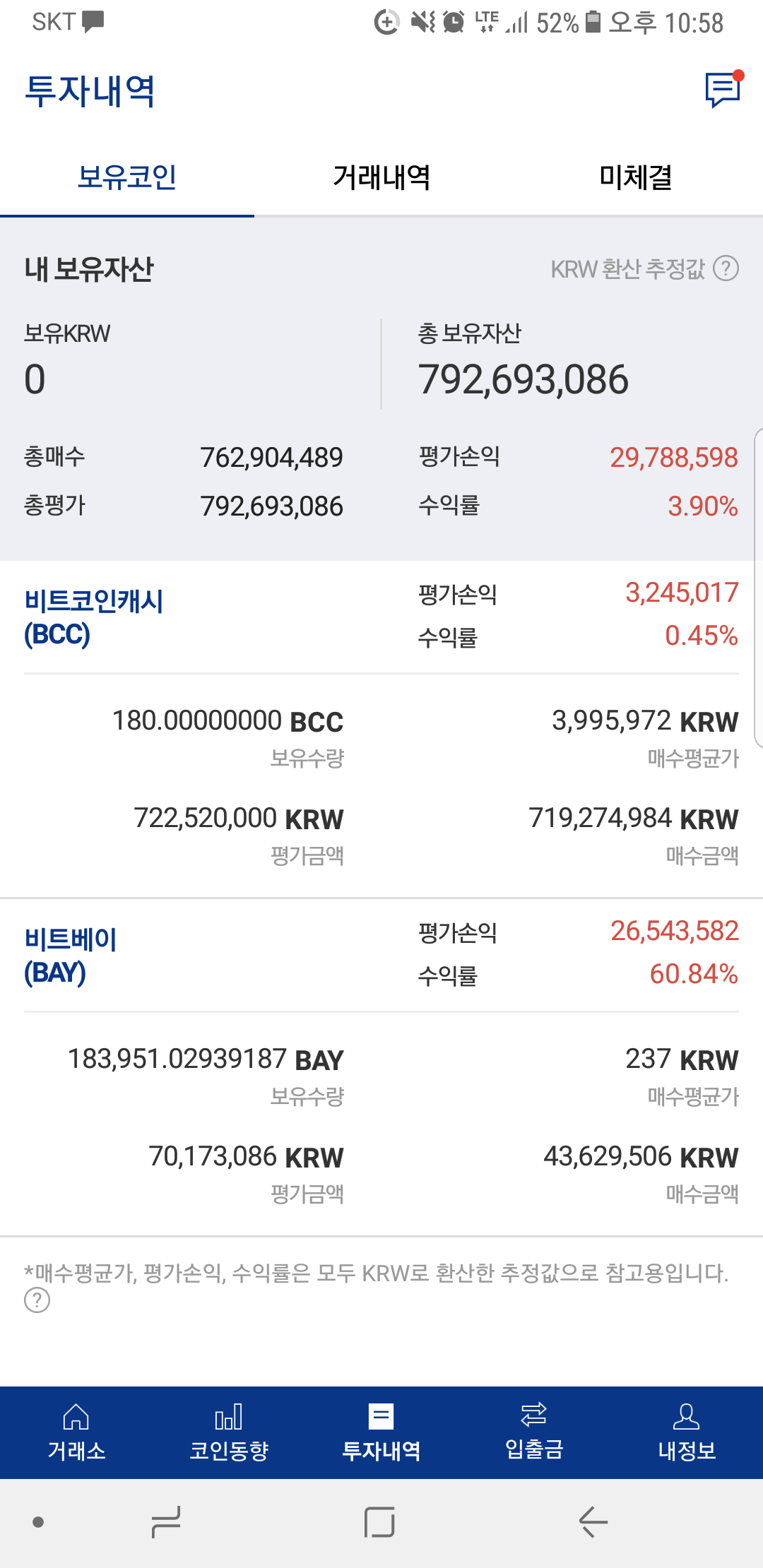763x1568 pixels.
Task: Tap the BCC 평가금액 722,520,000 KRW value
Action: coord(239,819)
